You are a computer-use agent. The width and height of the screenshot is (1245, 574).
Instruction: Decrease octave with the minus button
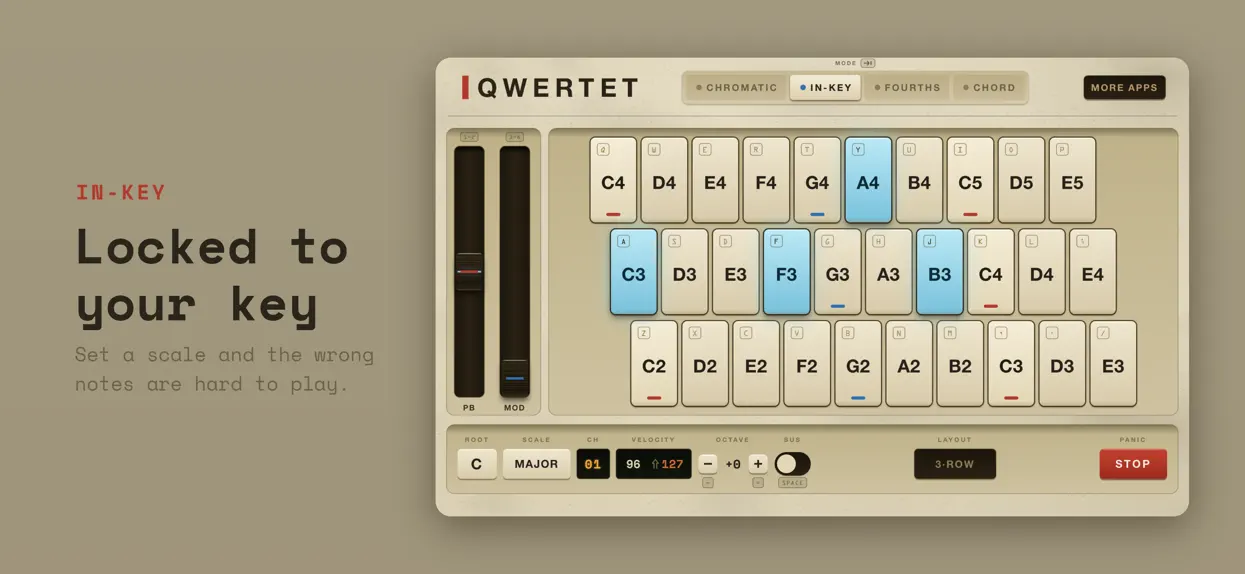[x=708, y=464]
